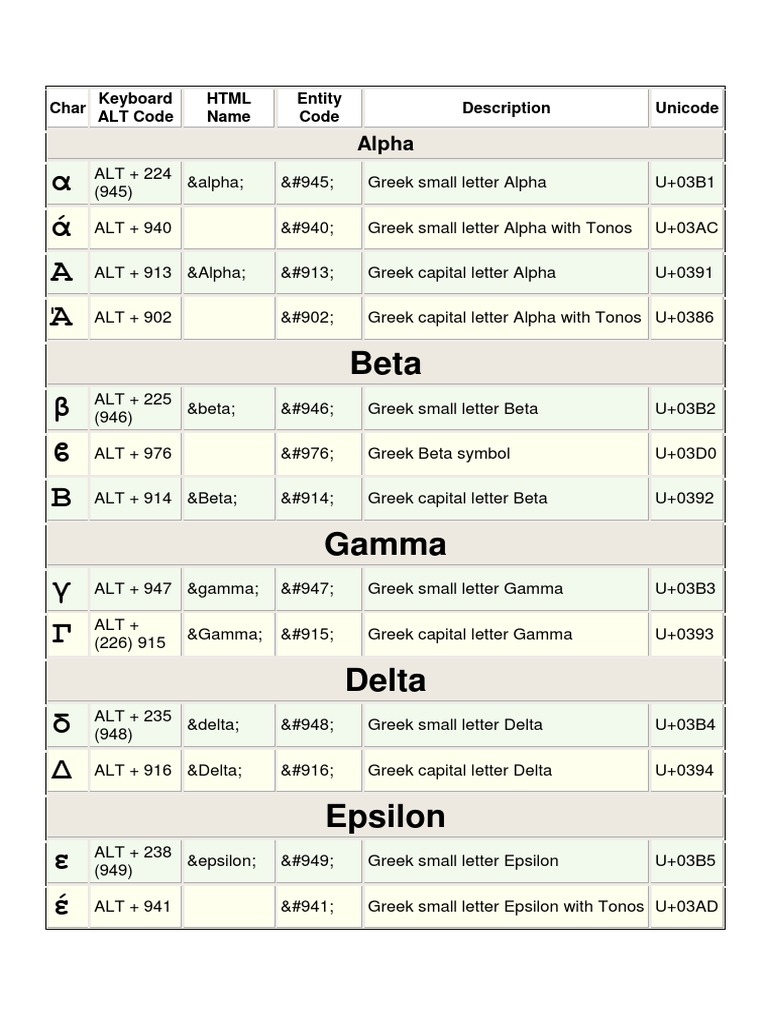Click the small alpha character glyph
This screenshot has width=768, height=1024.
[62, 183]
